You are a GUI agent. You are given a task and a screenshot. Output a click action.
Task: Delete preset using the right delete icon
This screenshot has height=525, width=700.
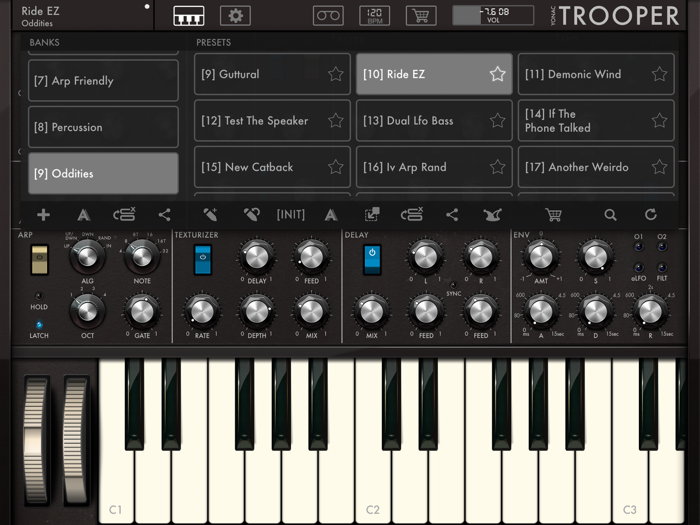pos(412,215)
